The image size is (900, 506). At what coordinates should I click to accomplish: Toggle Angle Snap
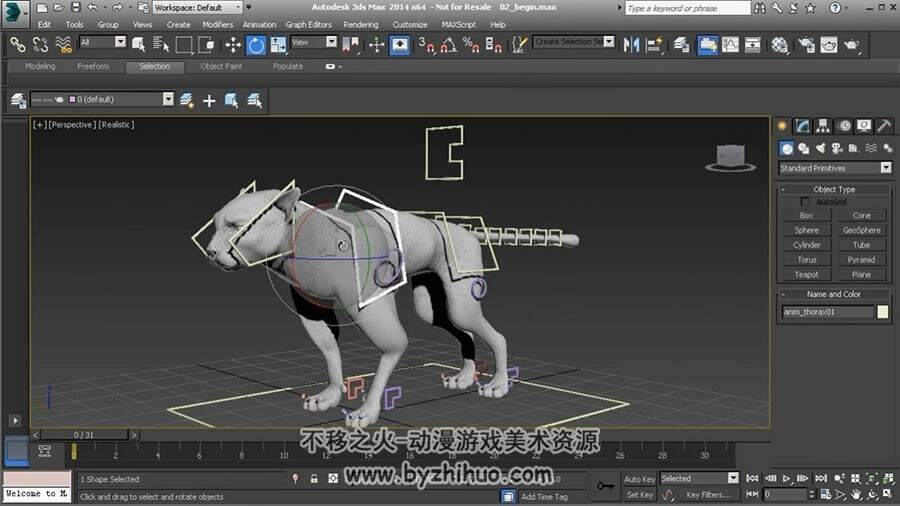(x=449, y=44)
